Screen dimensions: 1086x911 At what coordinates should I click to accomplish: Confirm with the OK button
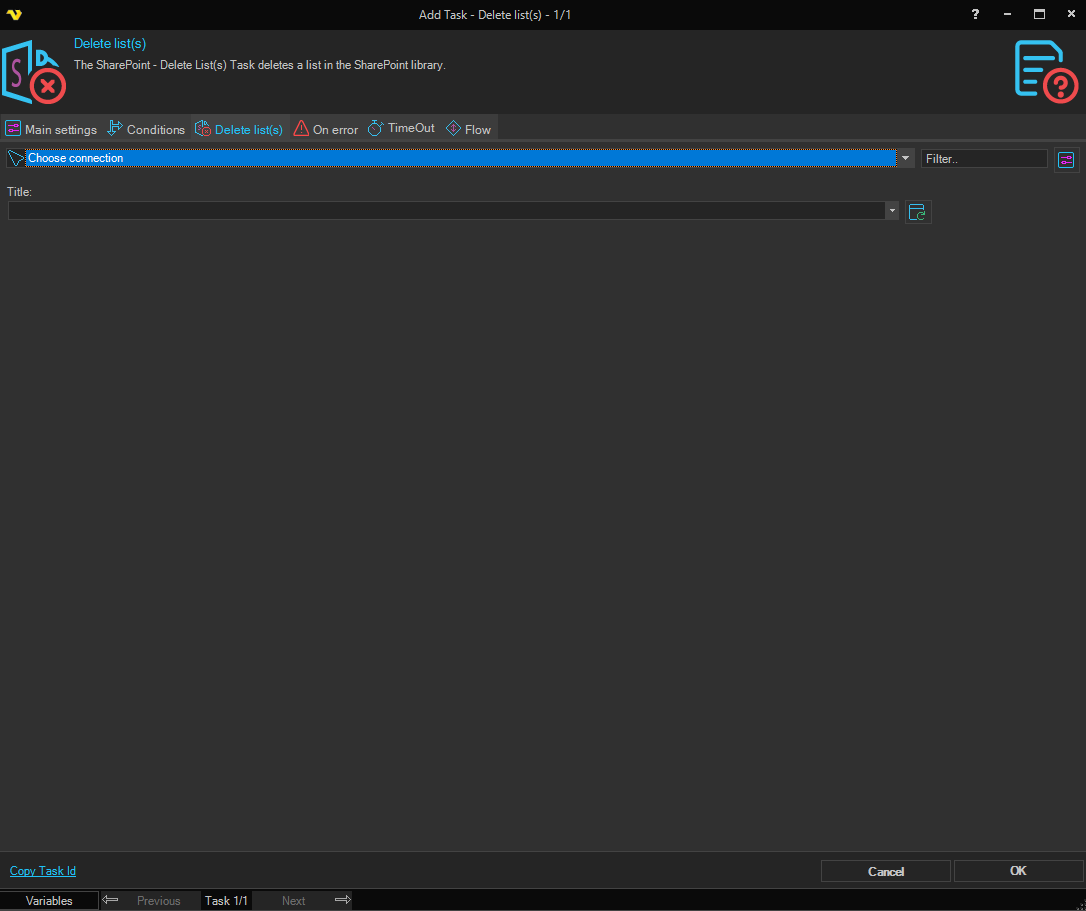pyautogui.click(x=1018, y=871)
